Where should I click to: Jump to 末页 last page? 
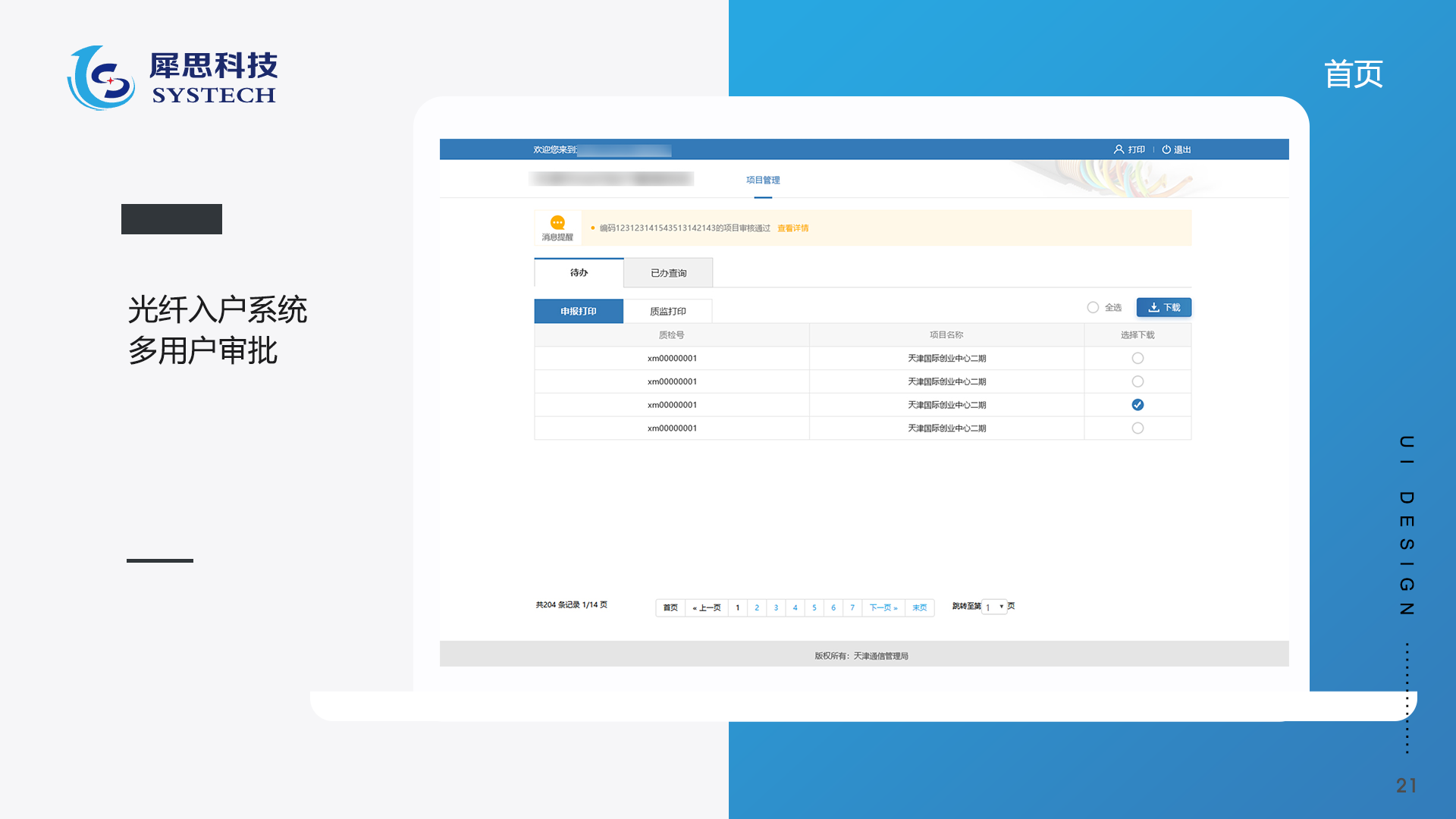[919, 607]
